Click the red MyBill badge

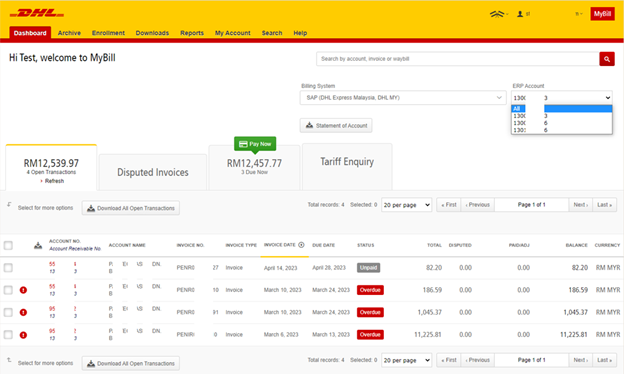602,14
